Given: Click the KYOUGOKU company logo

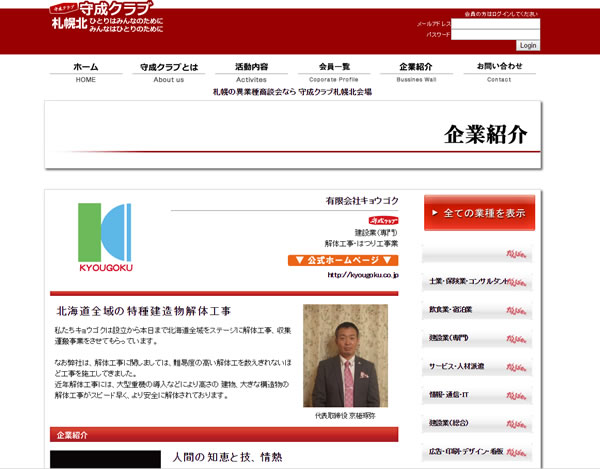Looking at the screenshot, I should pos(105,238).
